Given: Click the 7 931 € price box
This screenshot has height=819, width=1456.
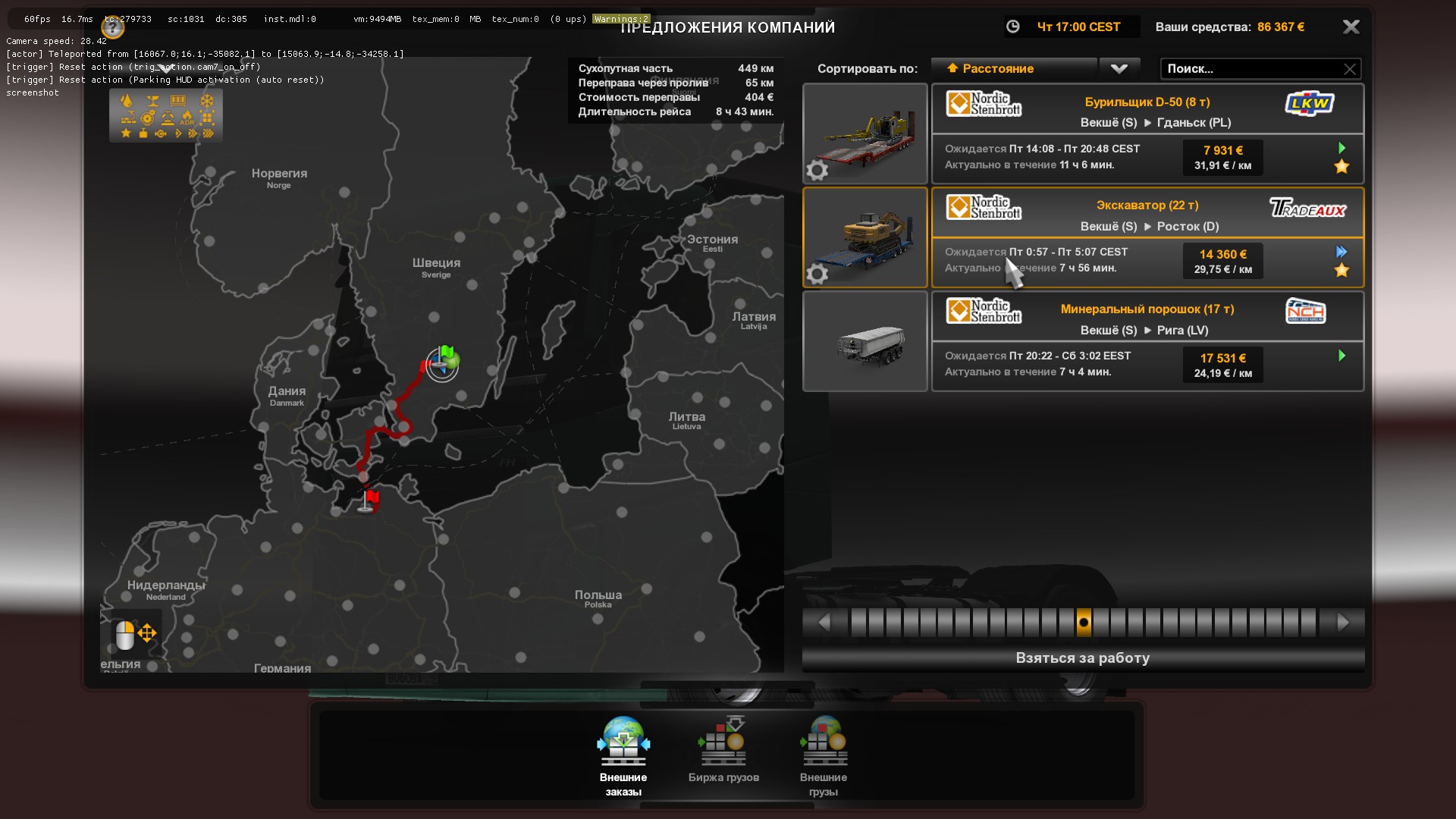Looking at the screenshot, I should click(1222, 157).
